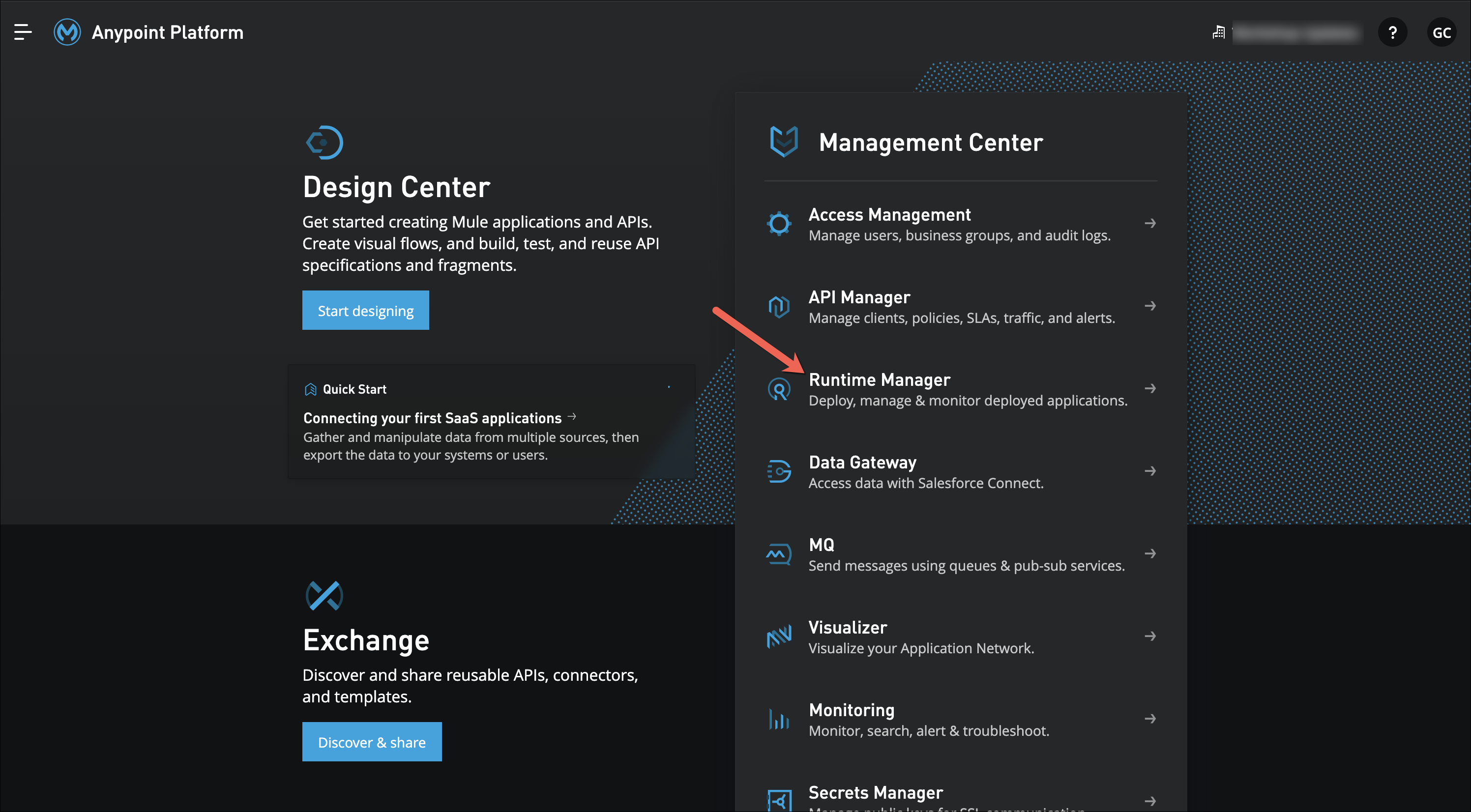
Task: Click the API Manager icon
Action: click(x=779, y=307)
